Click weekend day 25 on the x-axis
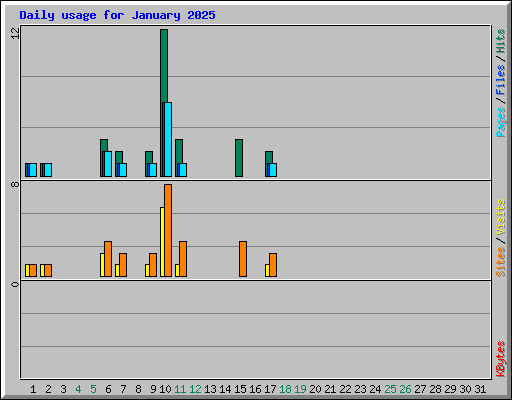 pyautogui.click(x=390, y=389)
